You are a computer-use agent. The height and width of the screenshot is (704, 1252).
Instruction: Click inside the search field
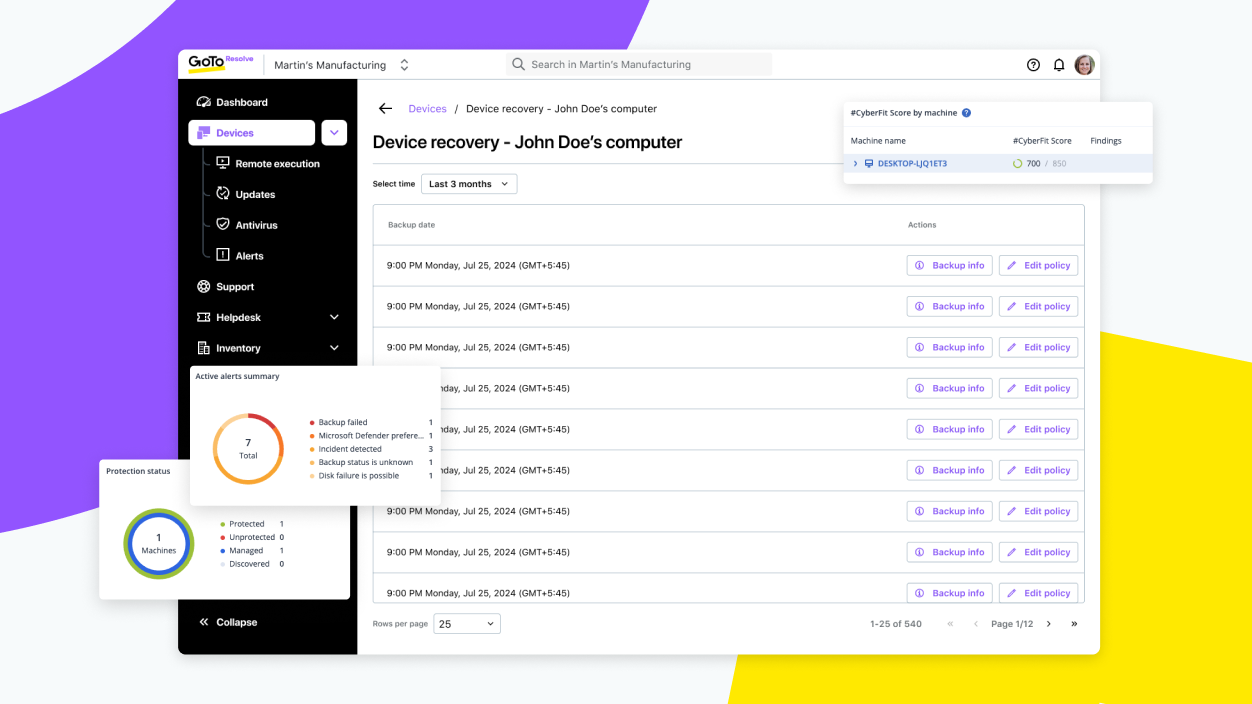click(640, 64)
